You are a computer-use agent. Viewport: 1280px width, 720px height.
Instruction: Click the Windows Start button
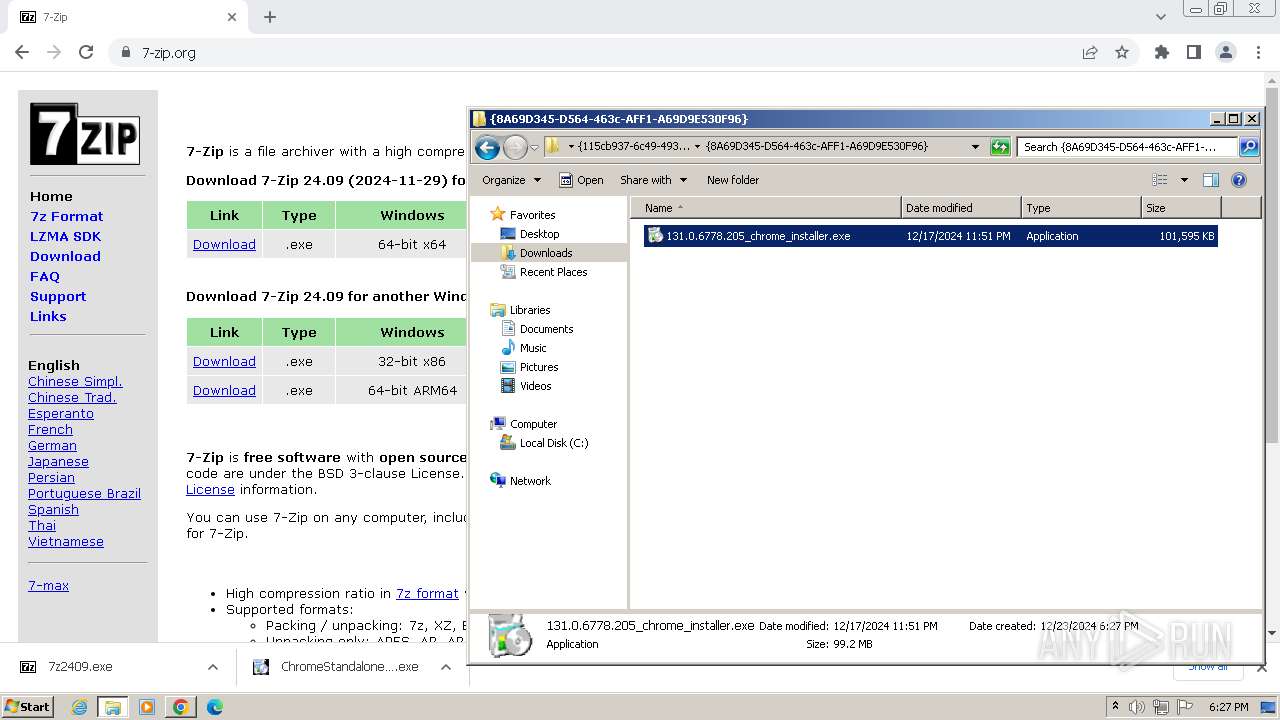28,707
